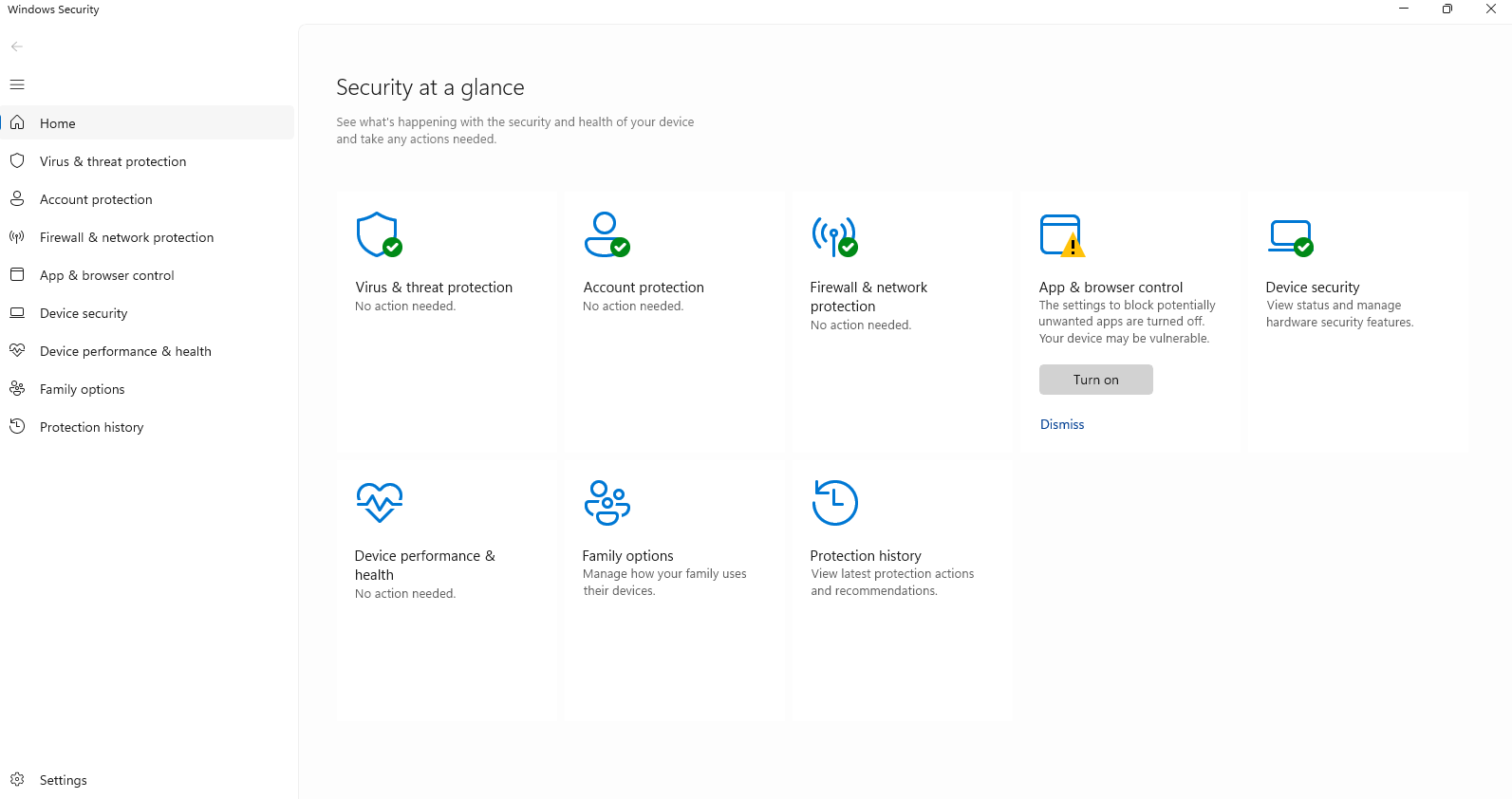The height and width of the screenshot is (799, 1512).
Task: Click the 'Your device may be vulnerable' warning text
Action: click(1124, 338)
